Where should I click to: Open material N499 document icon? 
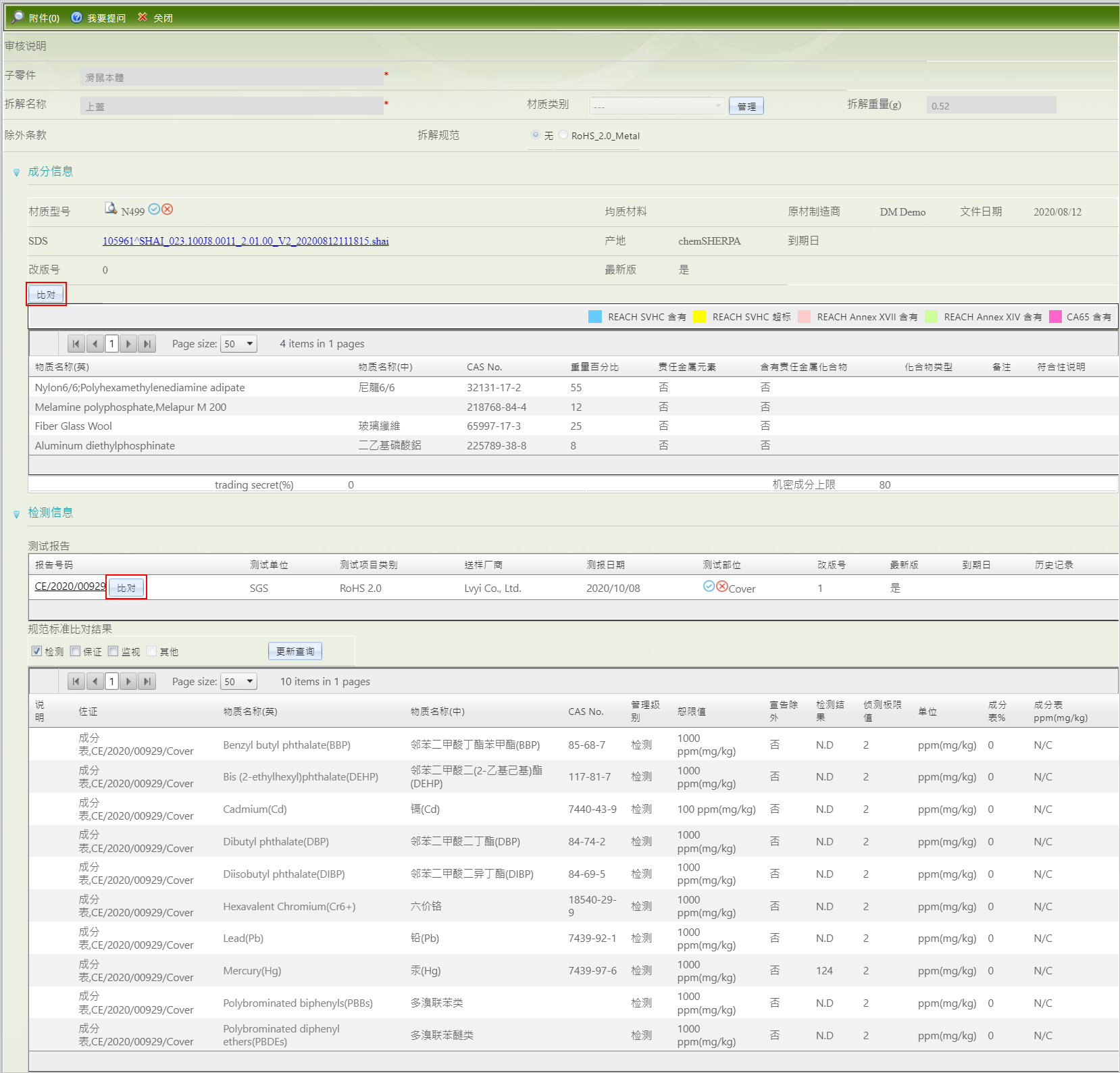(111, 208)
